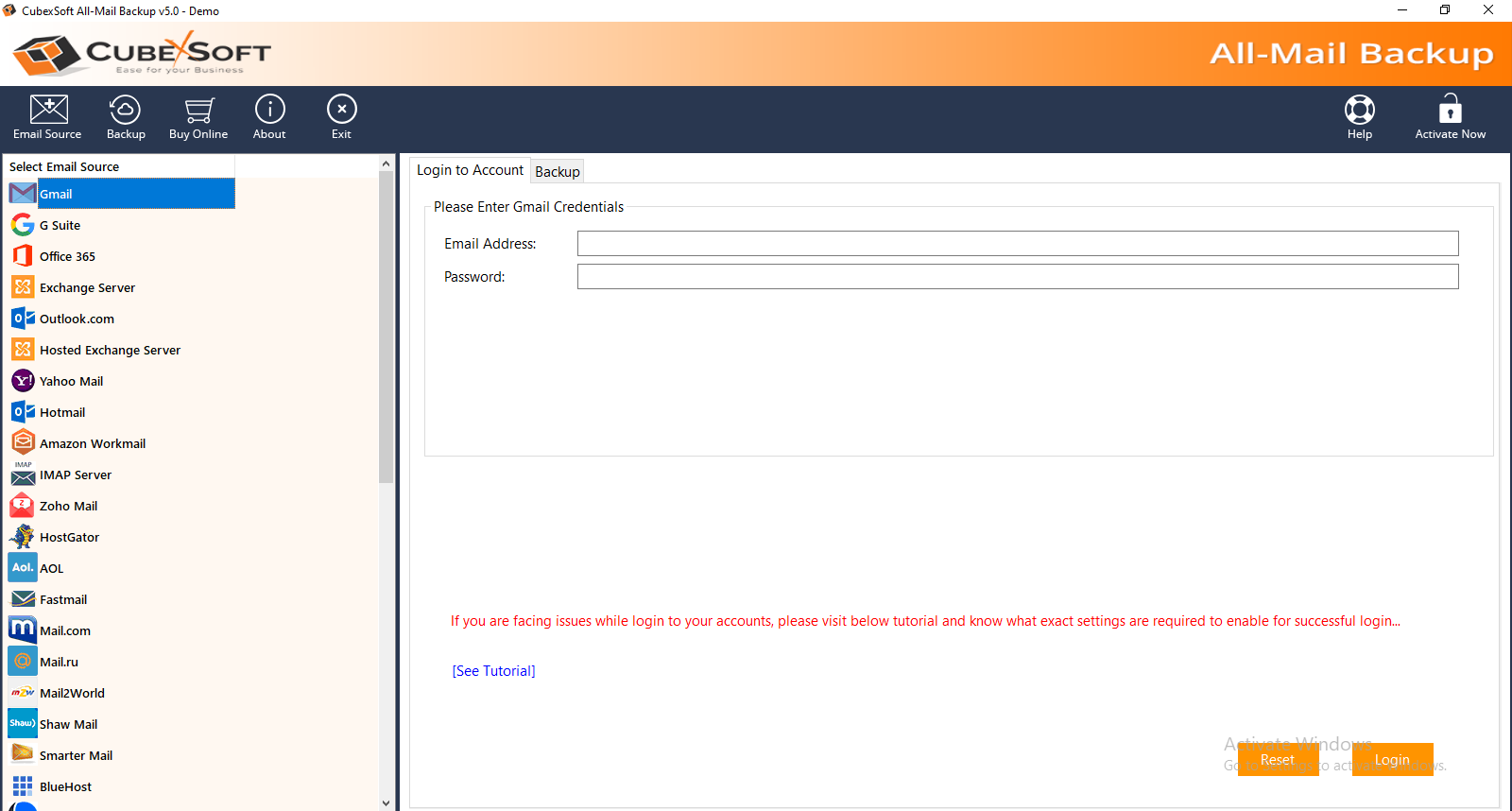The width and height of the screenshot is (1512, 811).
Task: Select 'AOL' label in list
Action: coord(51,569)
